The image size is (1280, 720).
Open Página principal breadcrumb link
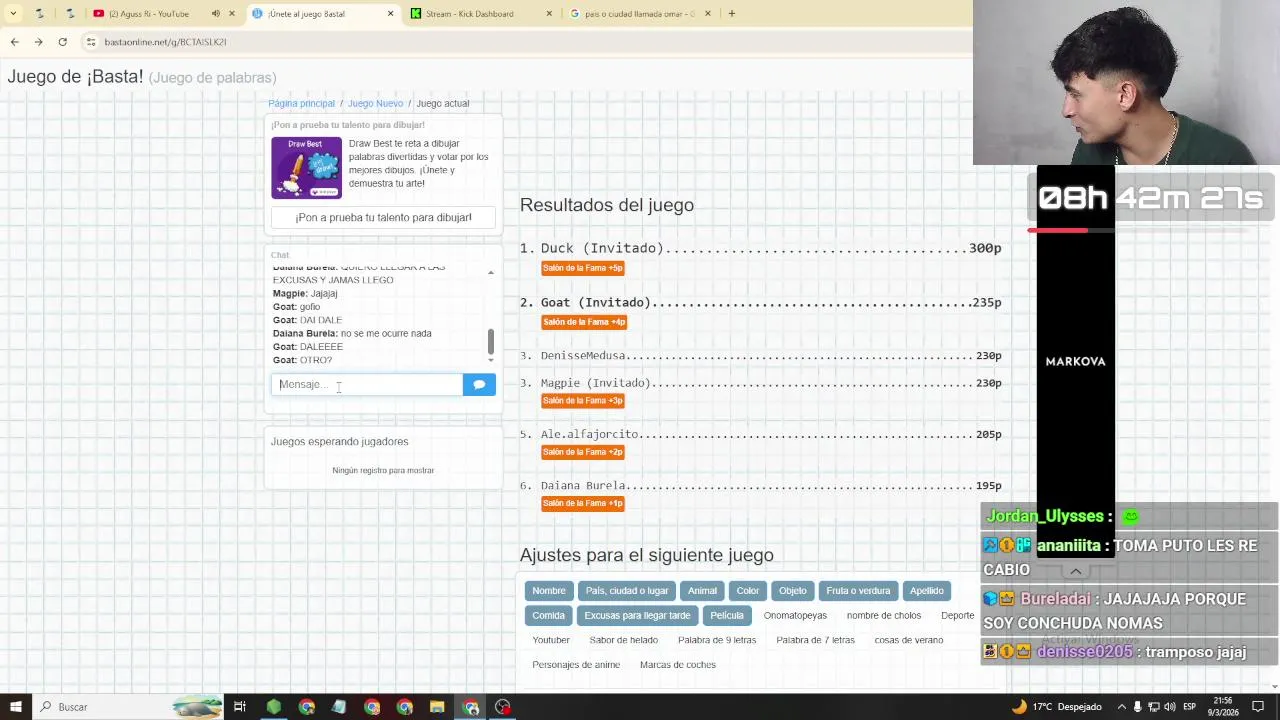[x=301, y=104]
